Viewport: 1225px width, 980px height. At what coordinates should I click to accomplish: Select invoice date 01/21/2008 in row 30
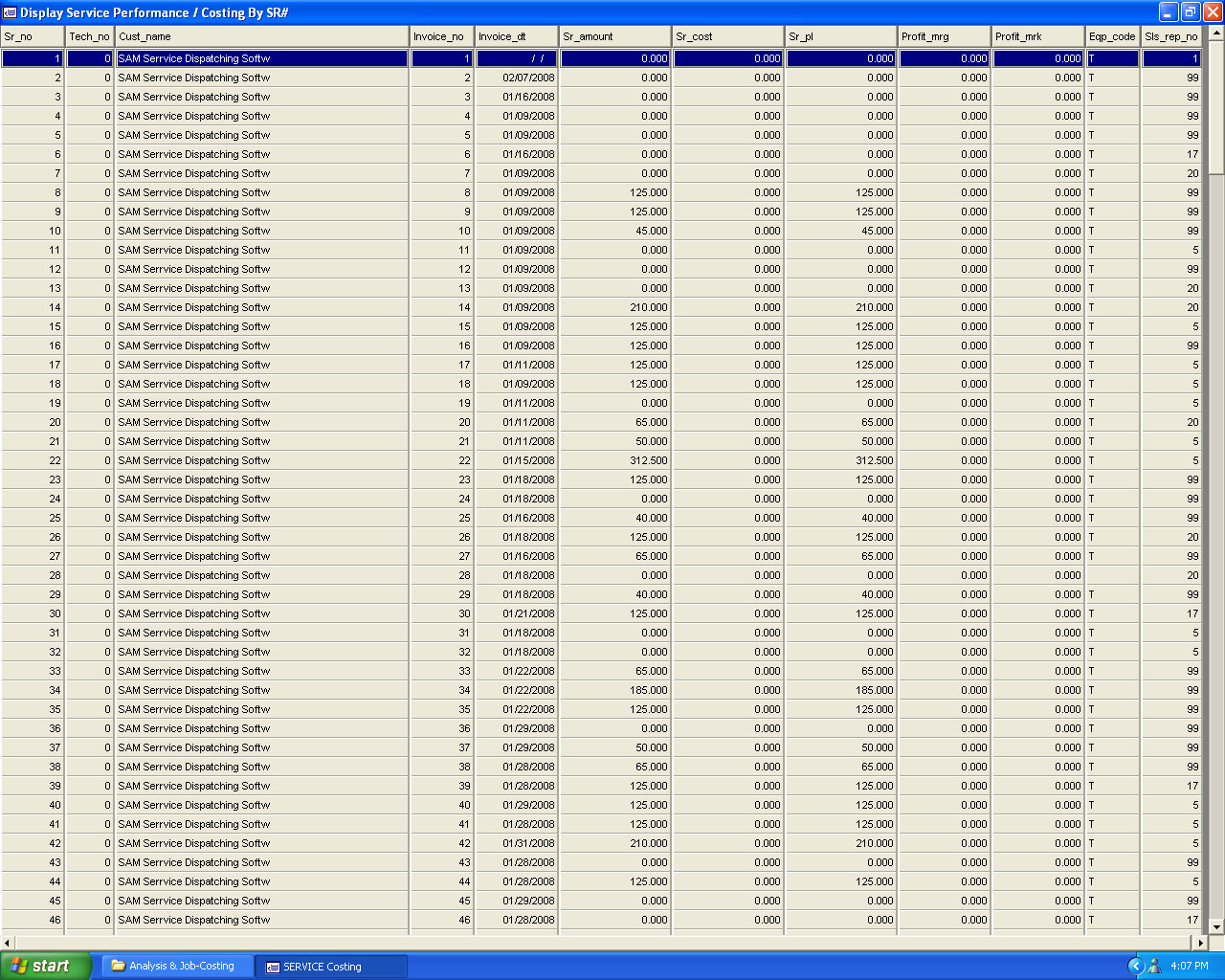517,613
